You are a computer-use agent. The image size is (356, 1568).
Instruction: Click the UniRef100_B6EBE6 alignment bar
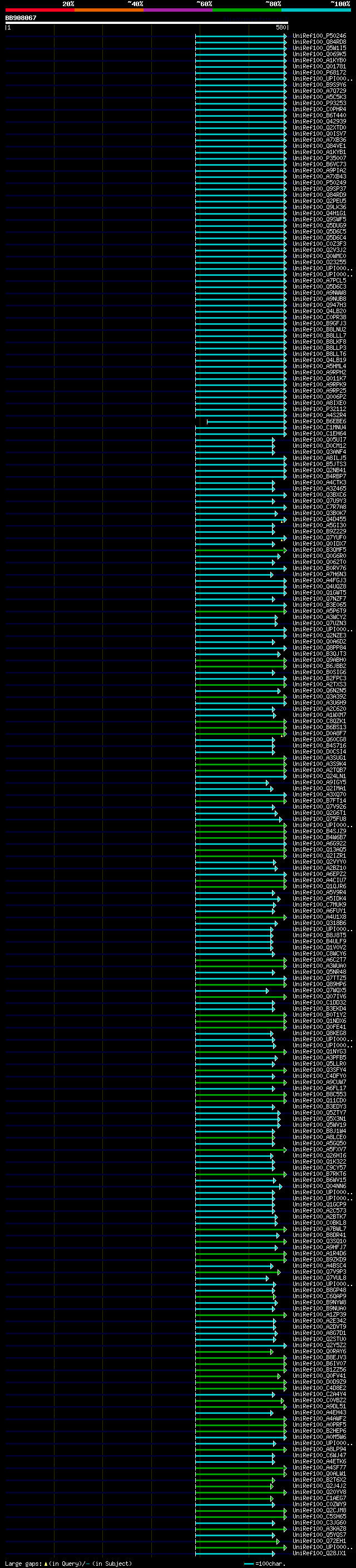pos(246,421)
